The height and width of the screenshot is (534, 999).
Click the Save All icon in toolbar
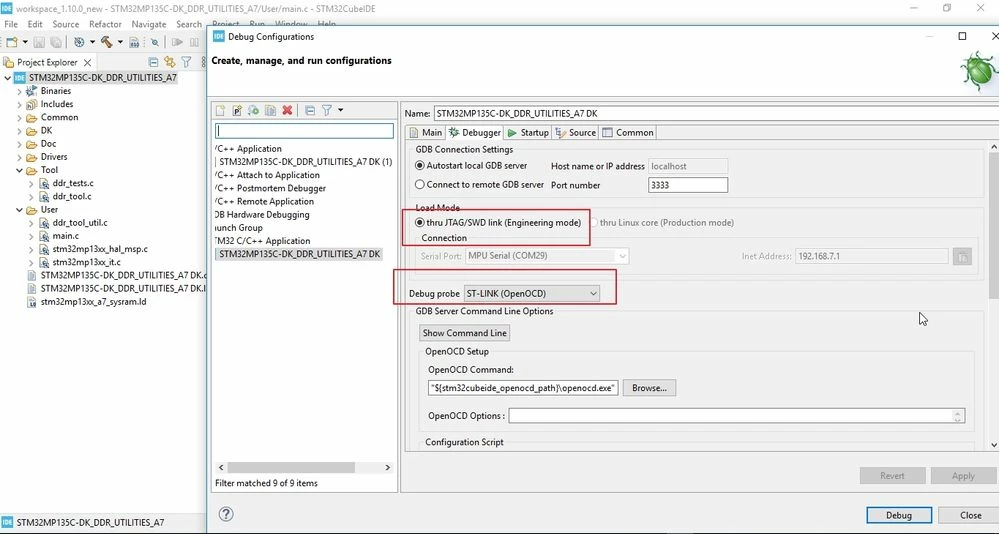pyautogui.click(x=55, y=42)
